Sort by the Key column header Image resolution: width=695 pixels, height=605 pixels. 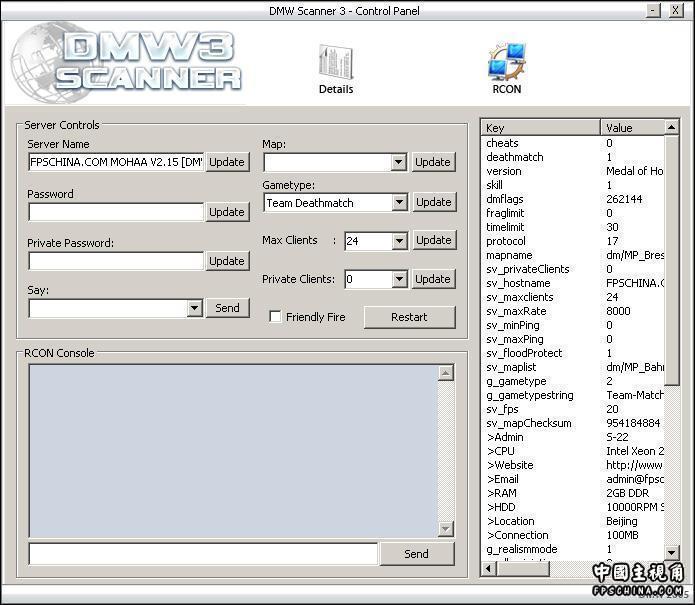(x=541, y=128)
